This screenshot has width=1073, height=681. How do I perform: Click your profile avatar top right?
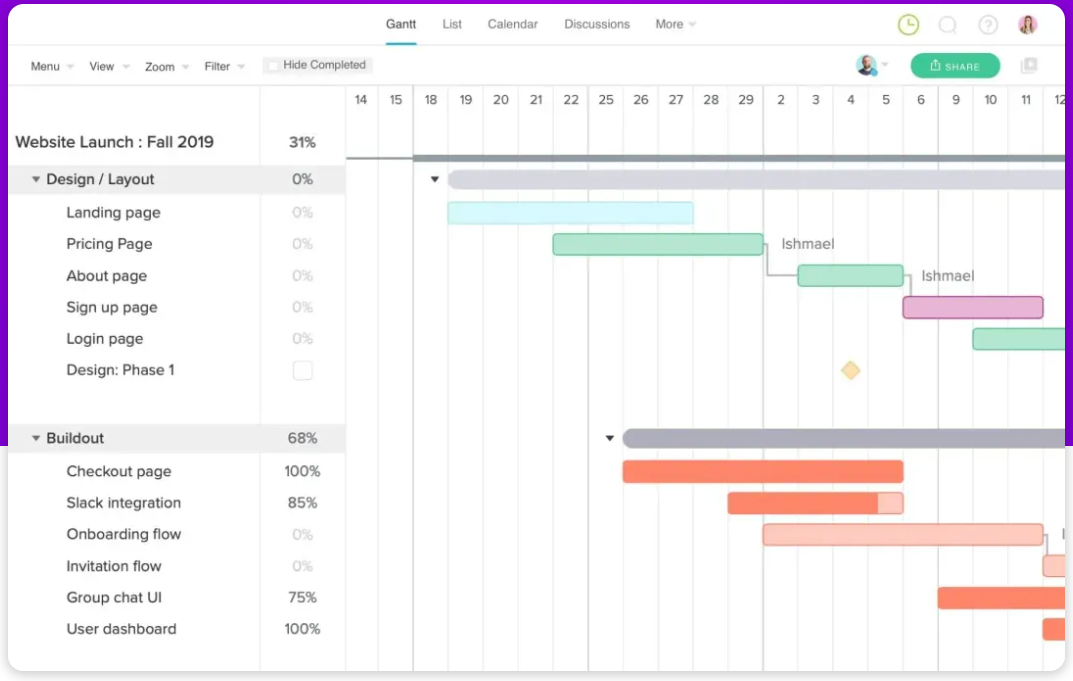click(x=1028, y=24)
